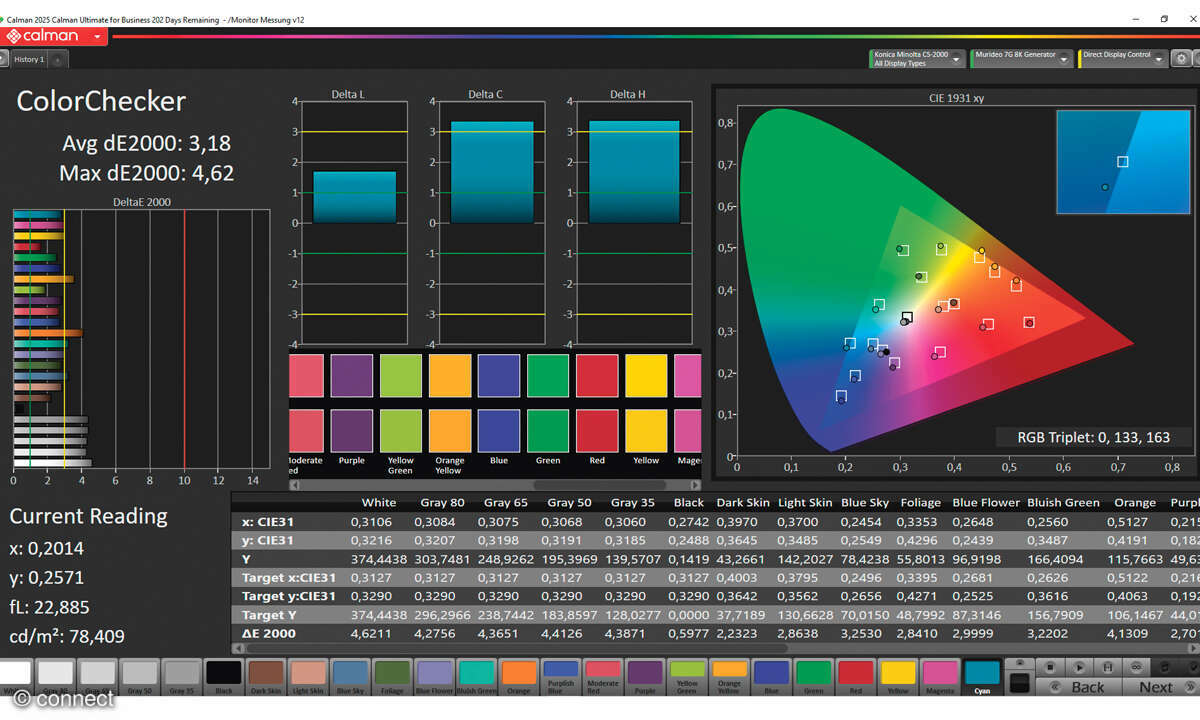
Task: Click the RGB Triplet: 0, 133, 163 readout
Action: click(x=1093, y=437)
